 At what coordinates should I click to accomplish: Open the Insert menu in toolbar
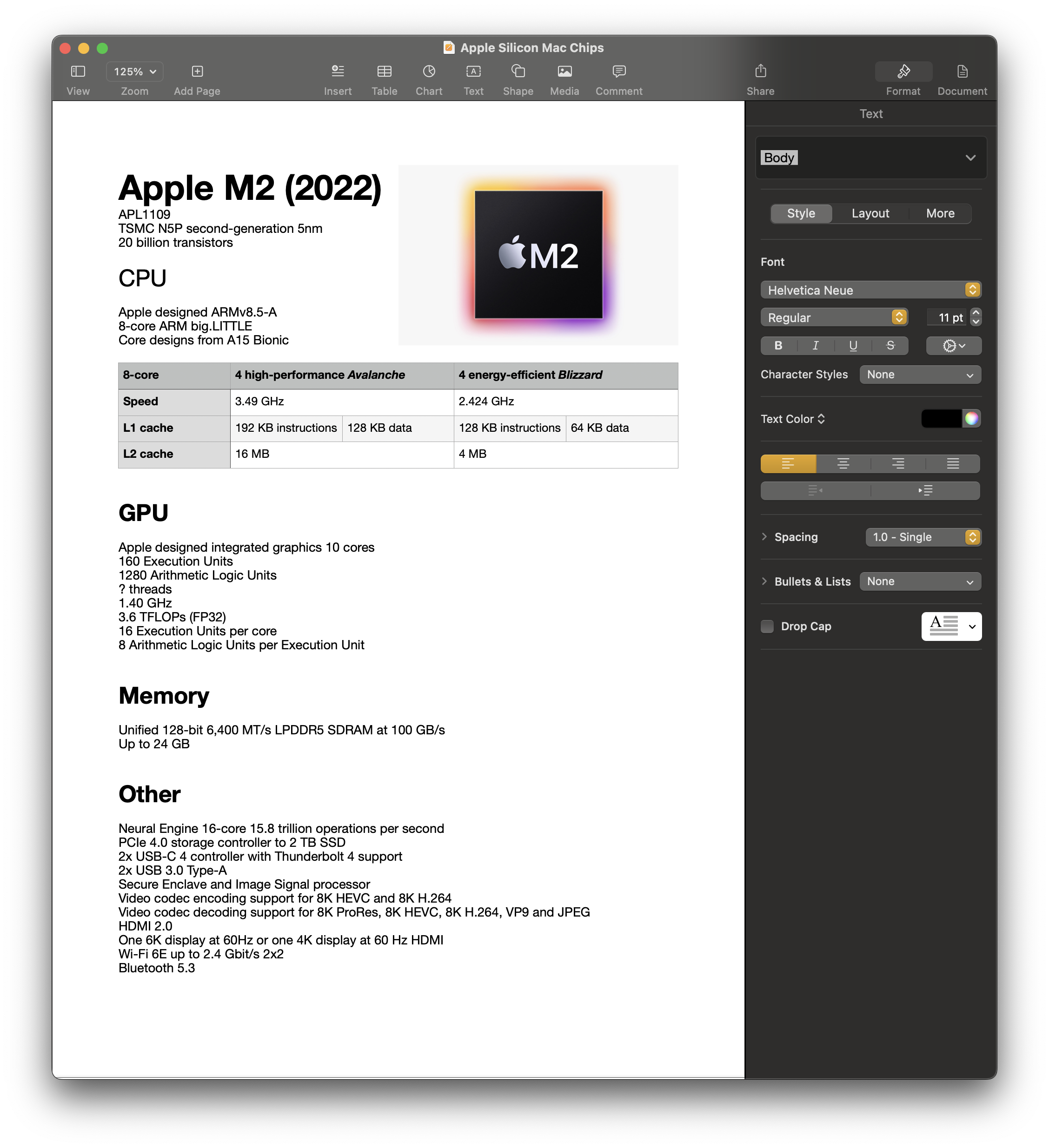click(x=337, y=72)
